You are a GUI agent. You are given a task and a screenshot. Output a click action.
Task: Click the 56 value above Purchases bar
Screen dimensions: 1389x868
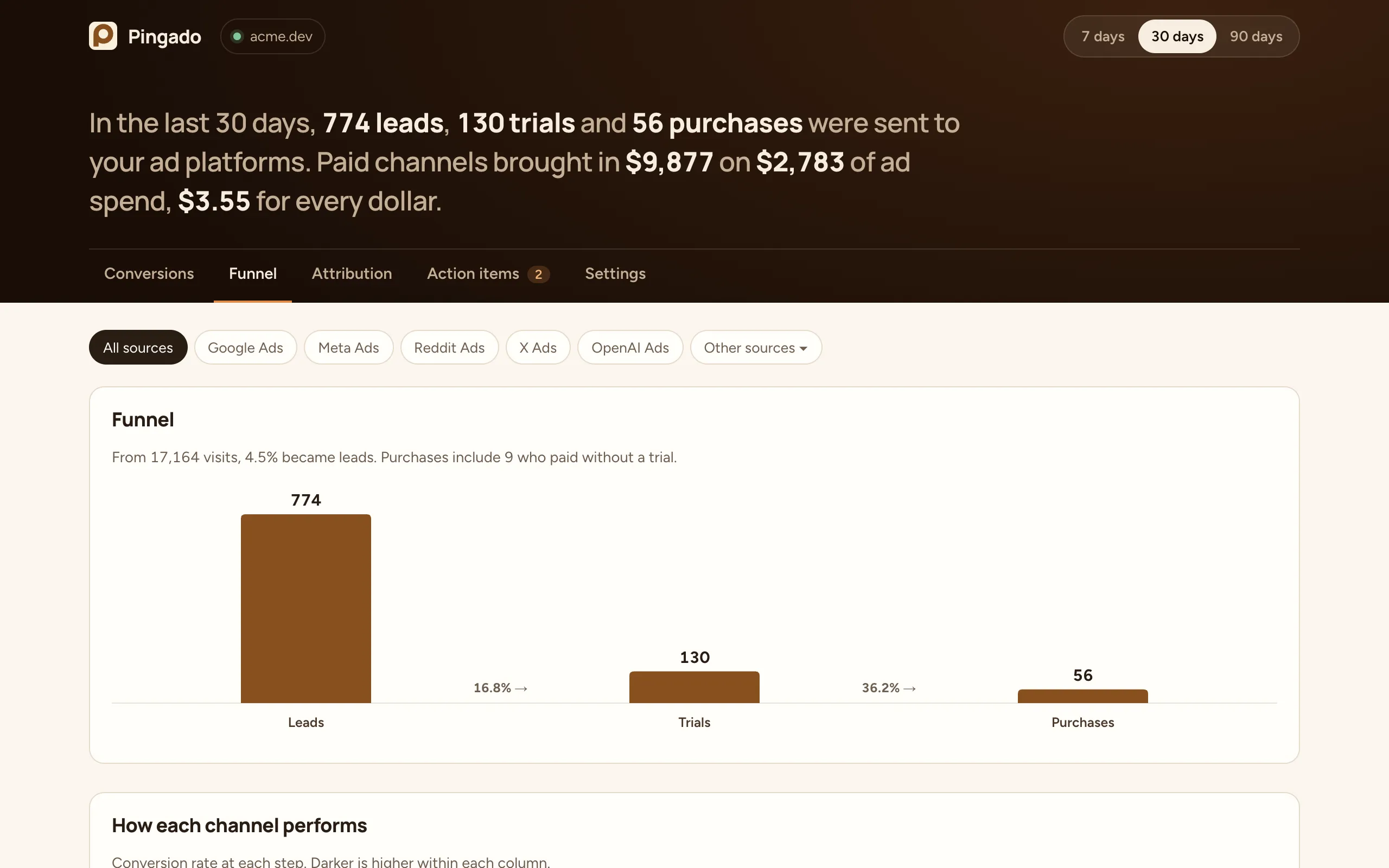point(1082,675)
